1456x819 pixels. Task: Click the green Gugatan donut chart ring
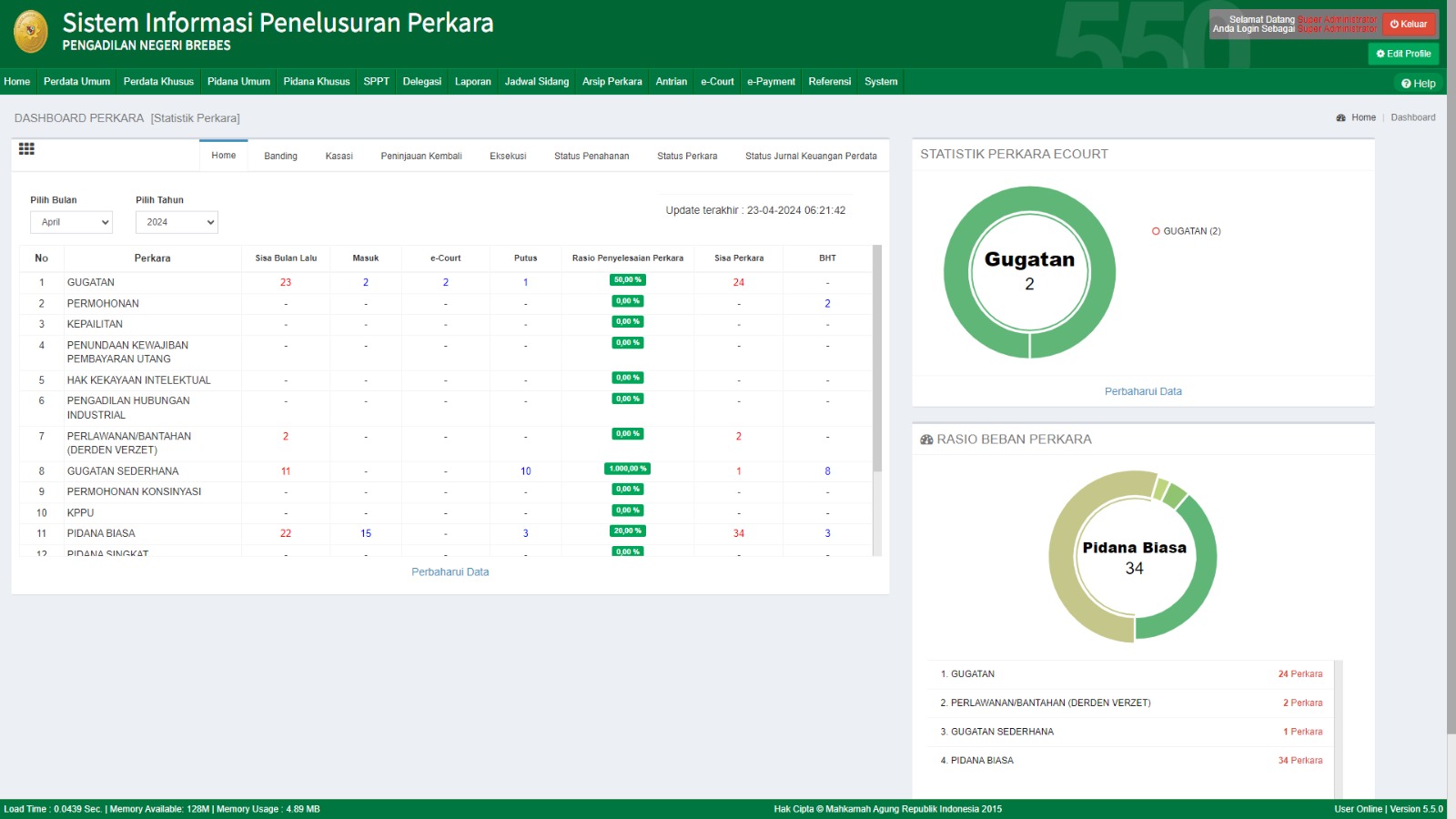click(x=957, y=273)
